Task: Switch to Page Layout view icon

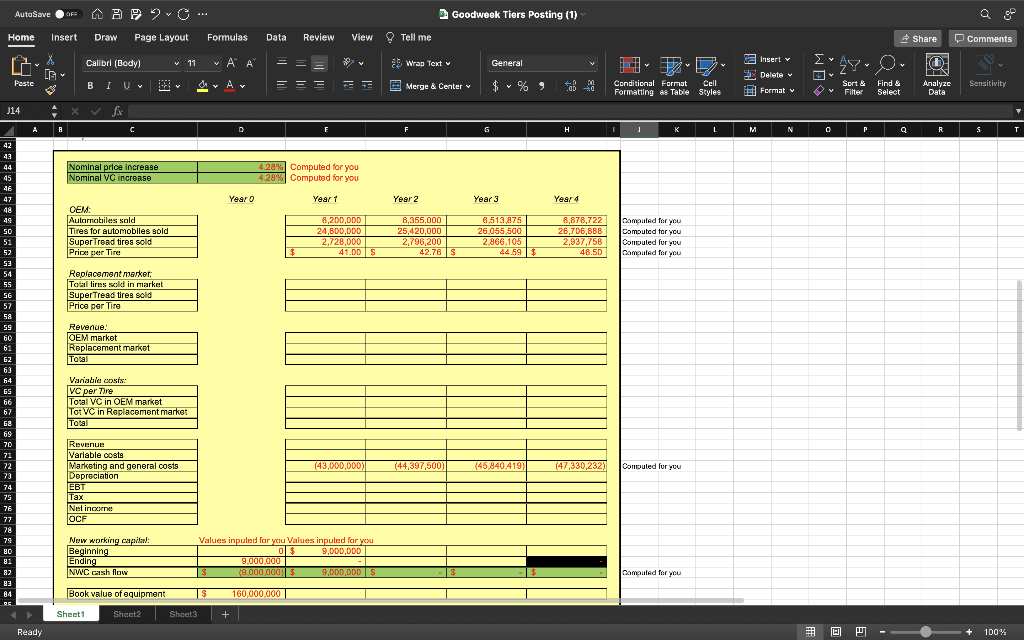Action: coord(836,632)
